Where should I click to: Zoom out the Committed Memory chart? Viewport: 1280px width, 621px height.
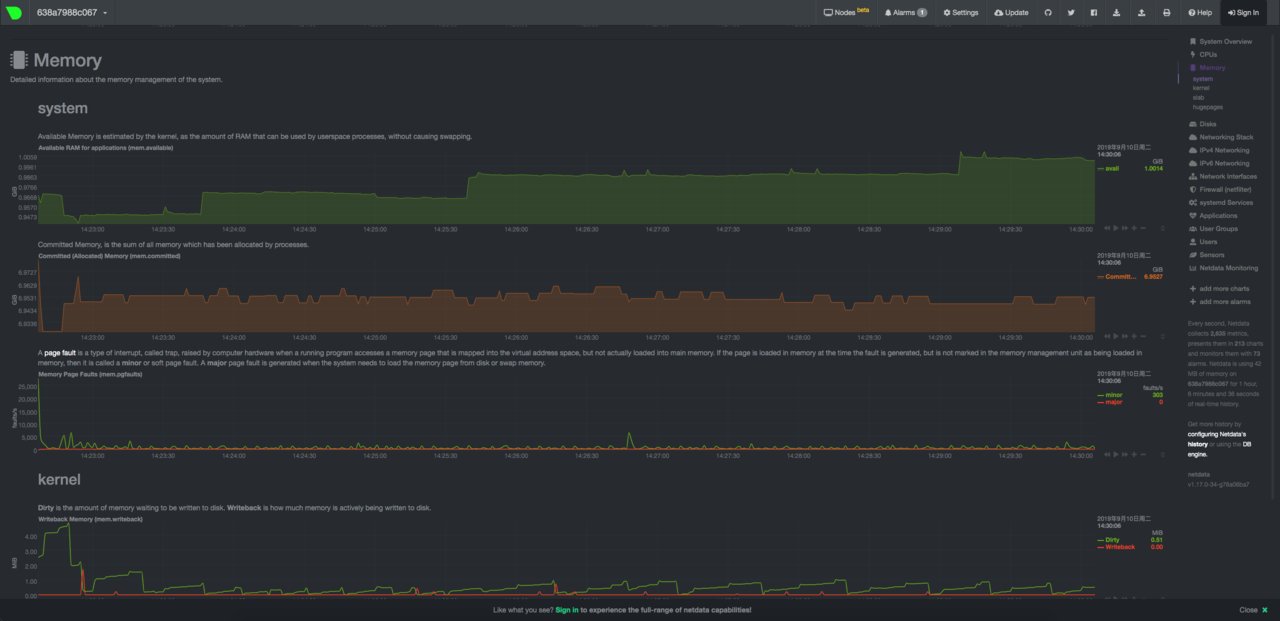(x=1143, y=336)
